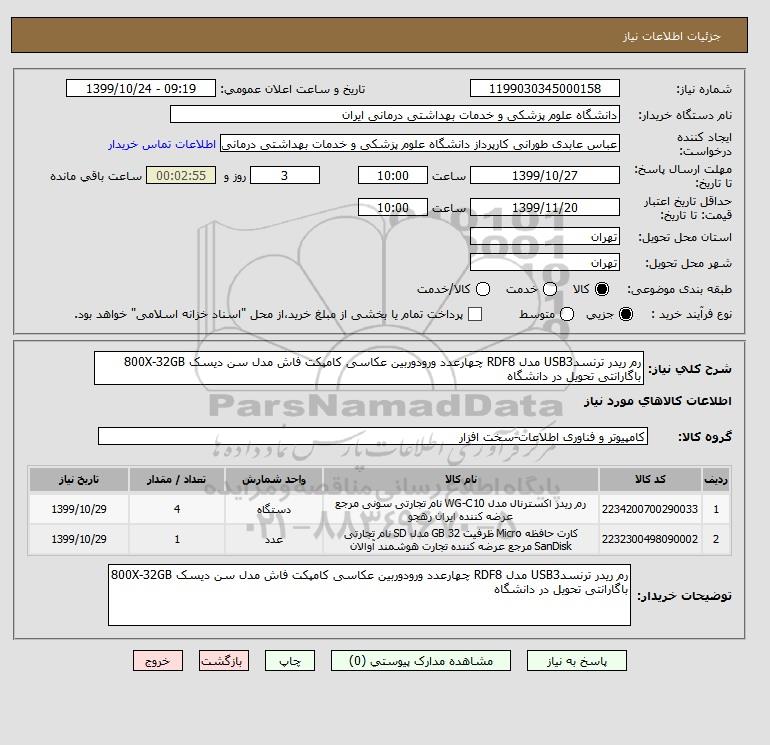This screenshot has height=745, width=770.
Task: Click the واحد شمارش column header
Action: pyautogui.click(x=274, y=479)
